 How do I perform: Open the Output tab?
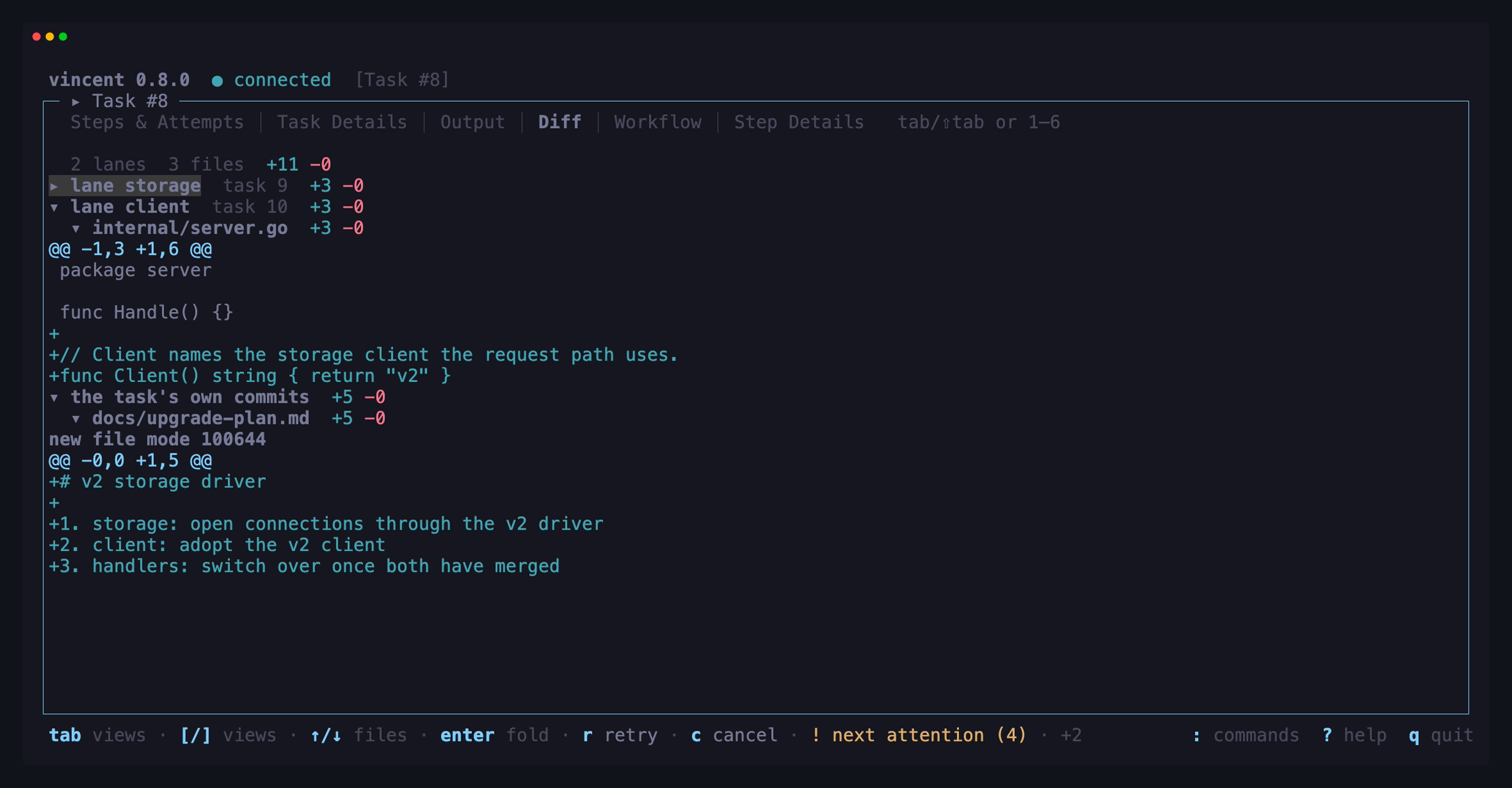click(x=472, y=122)
